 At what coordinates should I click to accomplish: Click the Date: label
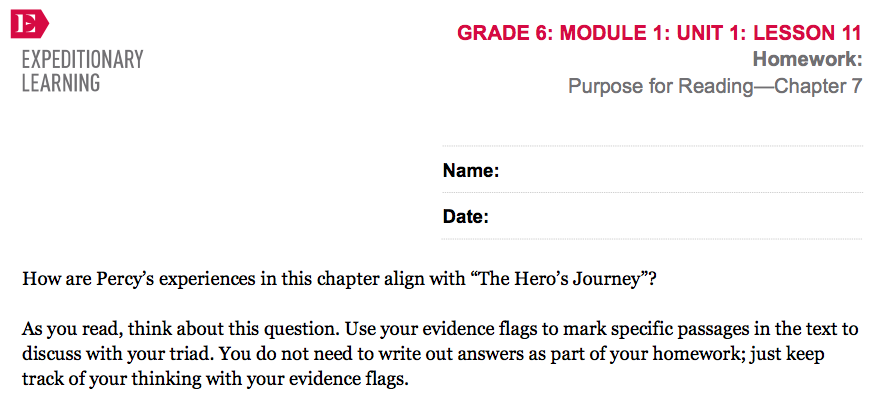pos(466,216)
